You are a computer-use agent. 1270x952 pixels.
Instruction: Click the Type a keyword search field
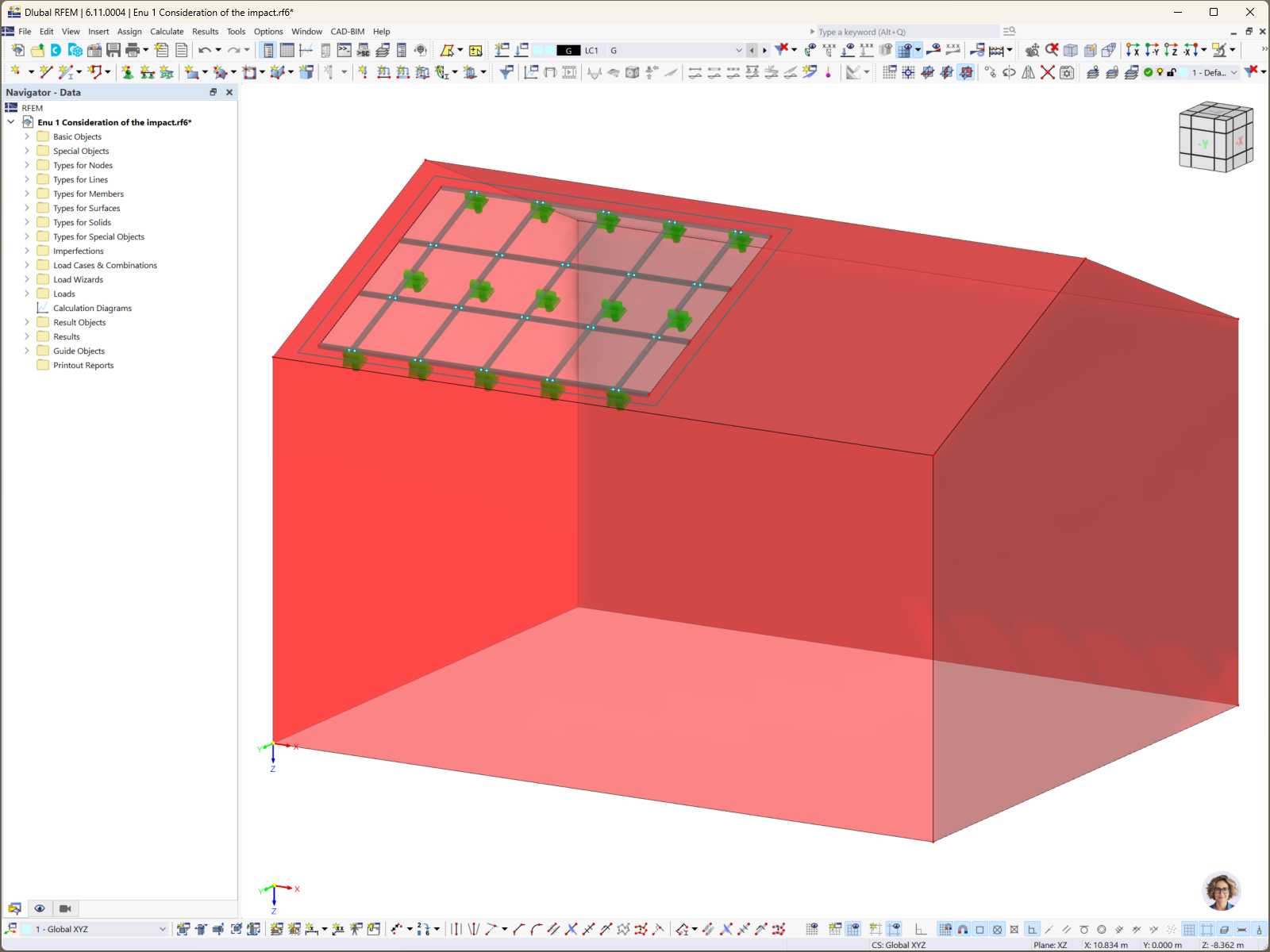[897, 31]
